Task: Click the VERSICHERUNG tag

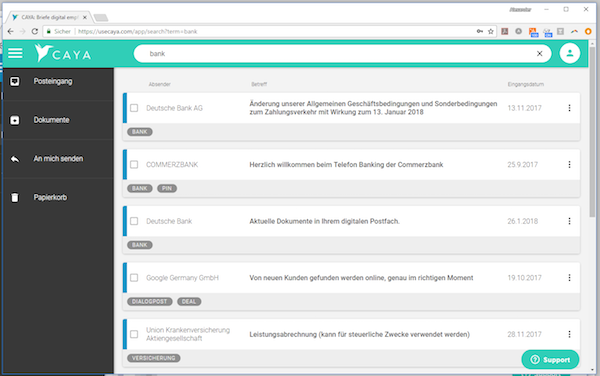Action: tap(153, 358)
